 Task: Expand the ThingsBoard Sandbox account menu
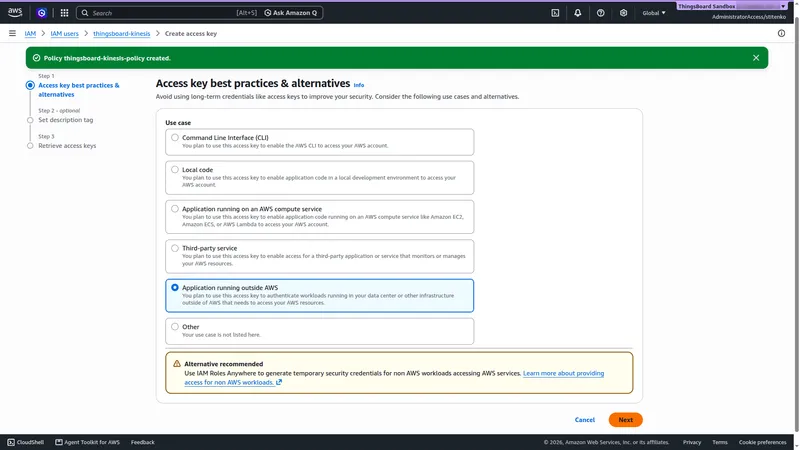(731, 6)
